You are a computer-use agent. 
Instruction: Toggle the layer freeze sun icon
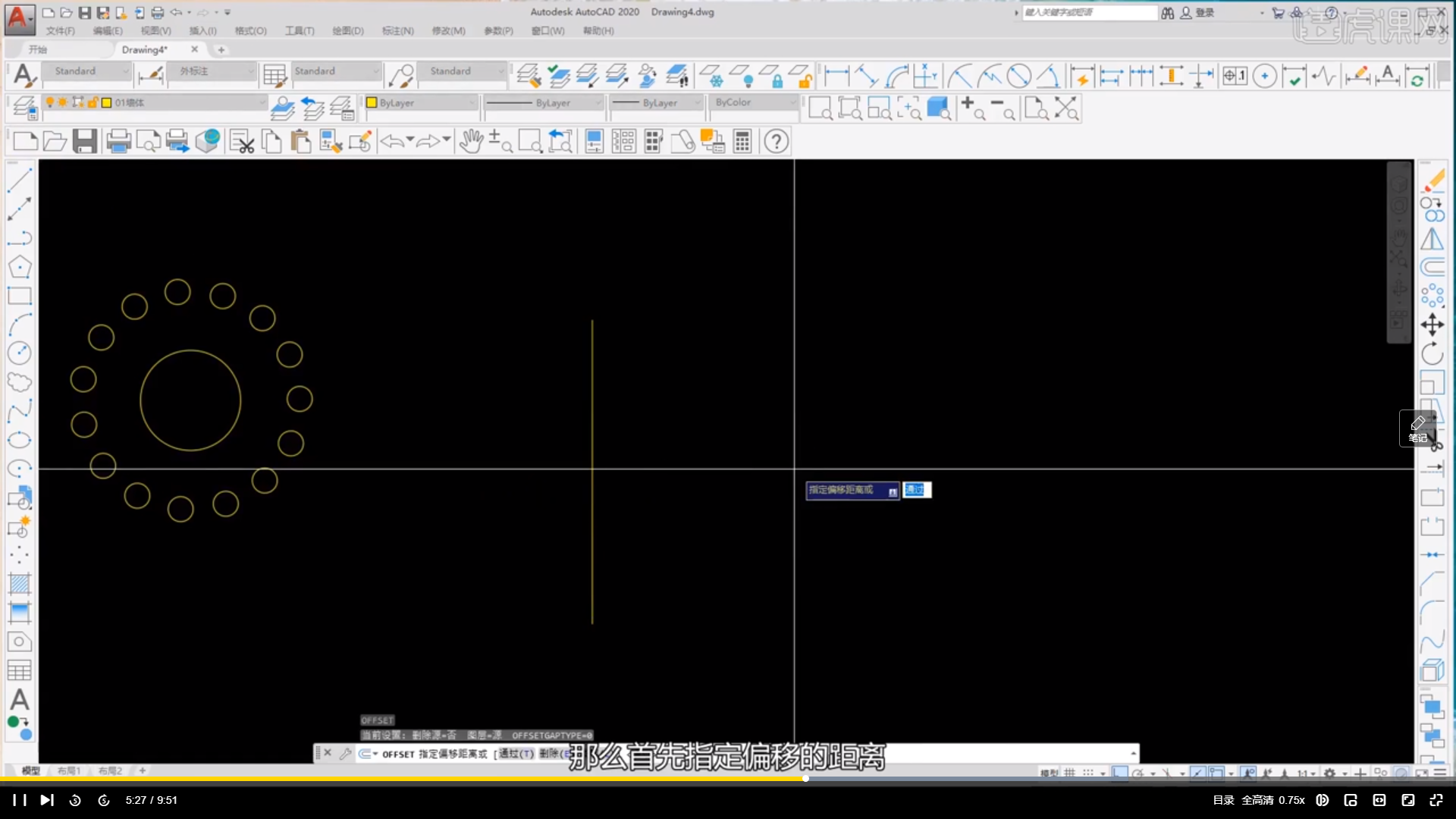point(63,102)
